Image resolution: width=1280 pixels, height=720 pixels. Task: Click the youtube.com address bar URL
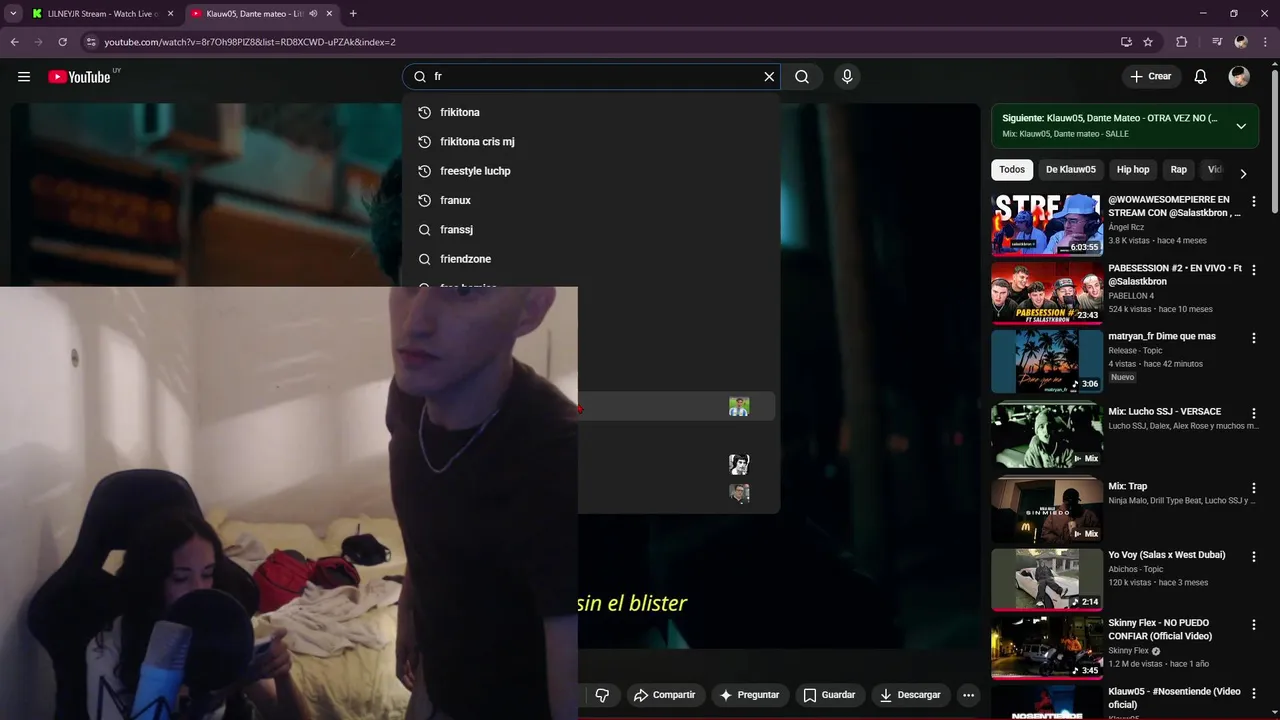[250, 42]
